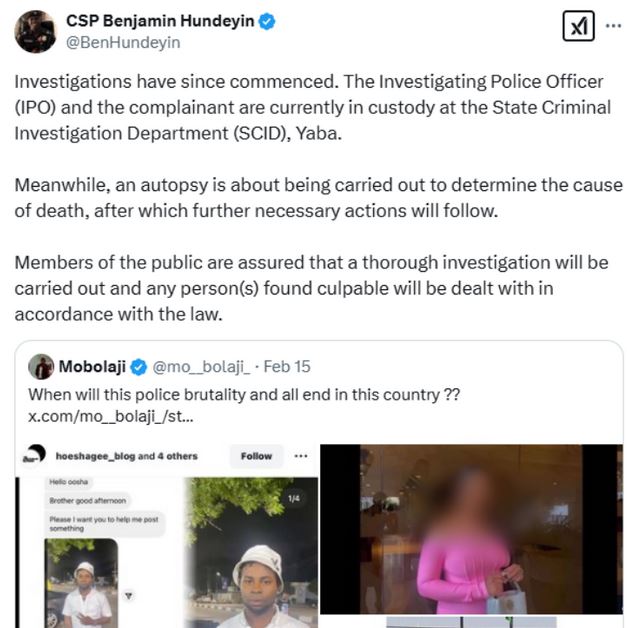Screen dimensions: 627x628
Task: Open hoeshagee_blog avatar icon
Action: [34, 455]
